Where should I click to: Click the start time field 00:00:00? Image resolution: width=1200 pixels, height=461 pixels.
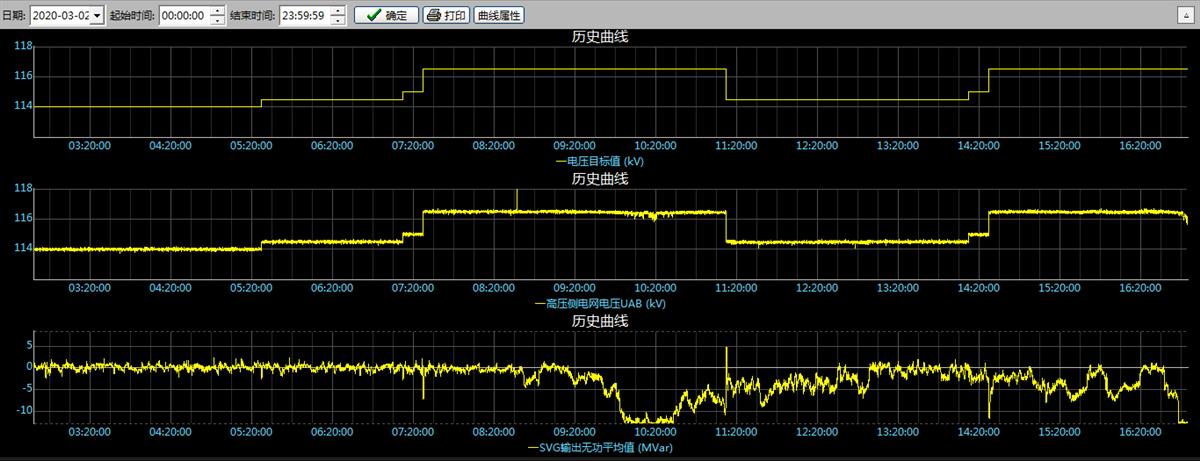pyautogui.click(x=183, y=16)
